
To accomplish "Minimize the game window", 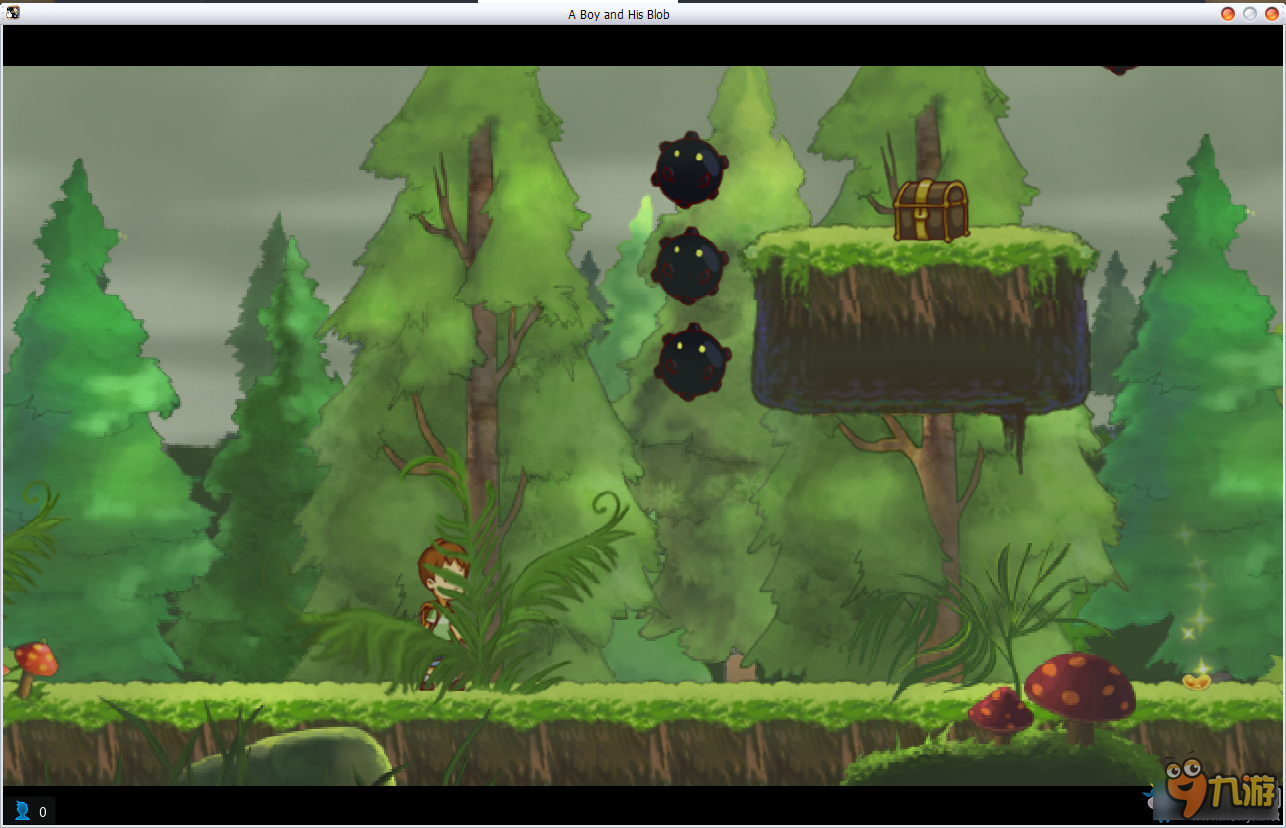I will [x=1228, y=14].
